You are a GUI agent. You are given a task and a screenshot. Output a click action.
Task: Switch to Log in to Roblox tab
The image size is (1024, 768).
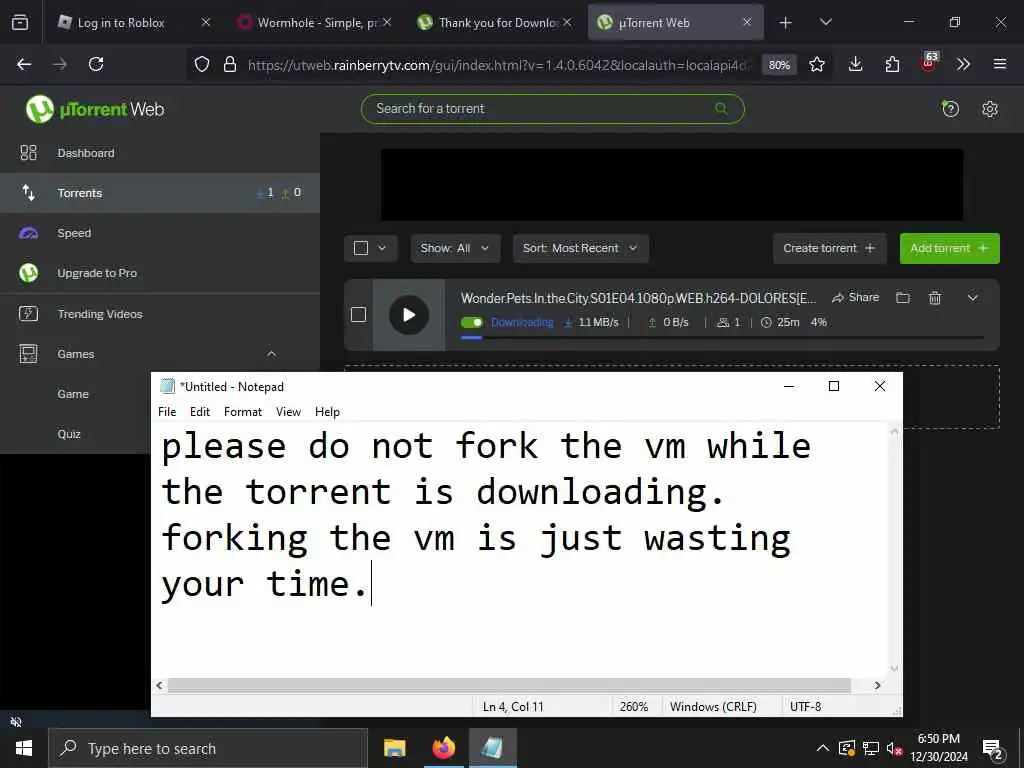tap(134, 23)
